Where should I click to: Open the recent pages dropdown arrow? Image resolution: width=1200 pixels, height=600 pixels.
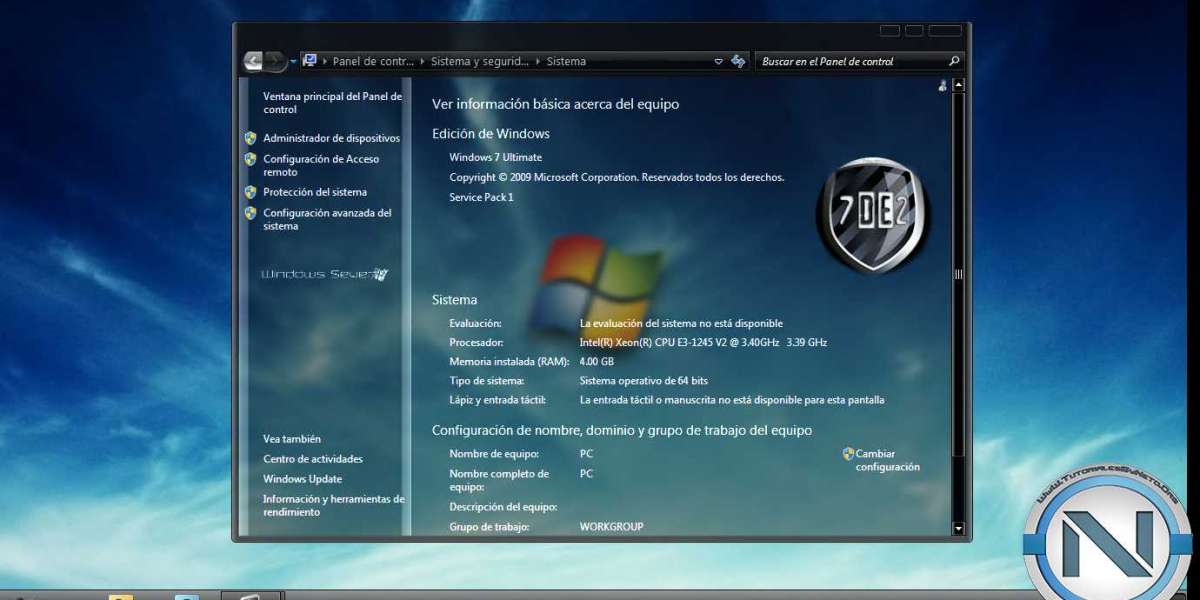pos(293,61)
